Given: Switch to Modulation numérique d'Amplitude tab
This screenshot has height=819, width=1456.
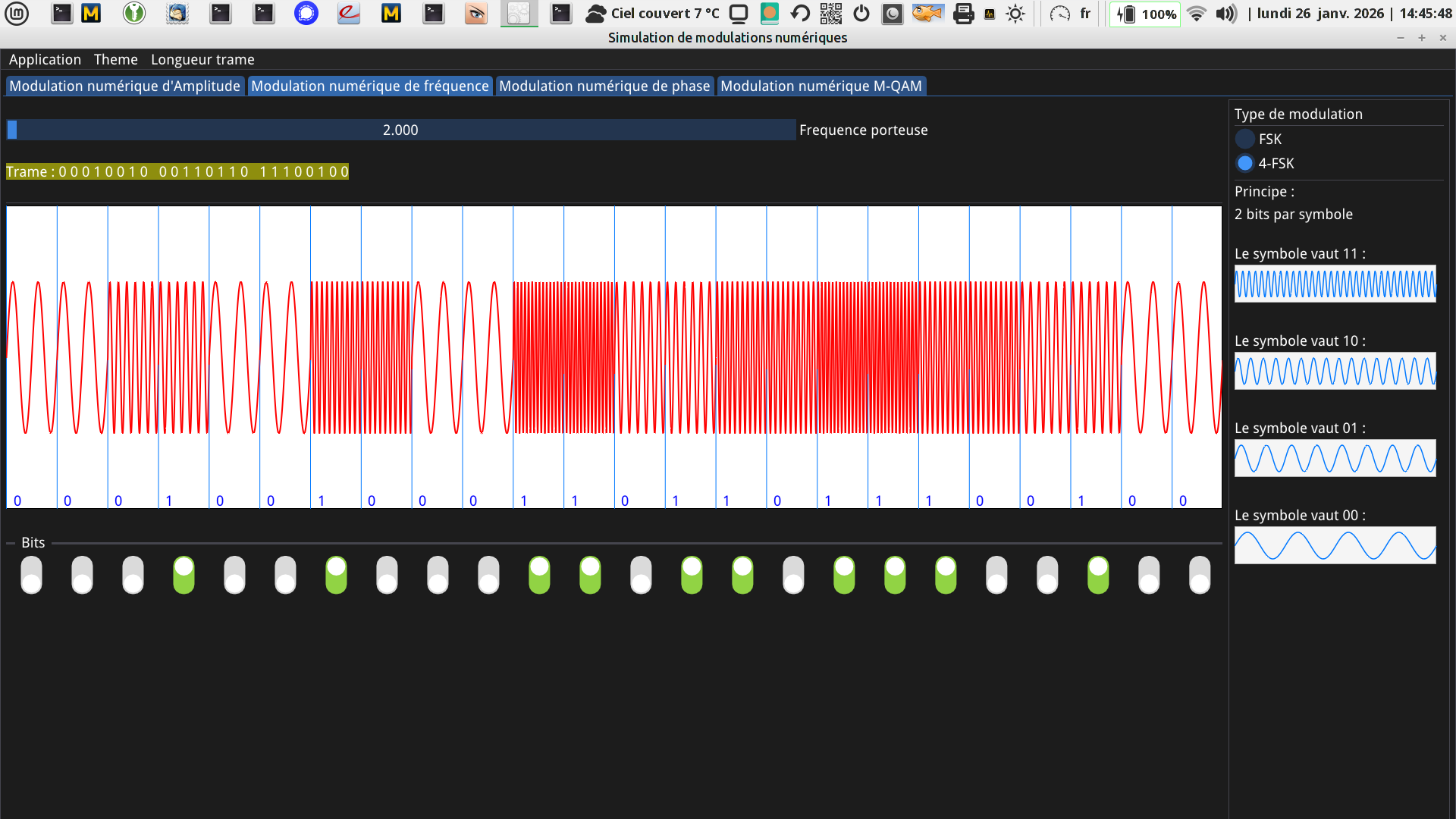Looking at the screenshot, I should (x=124, y=86).
